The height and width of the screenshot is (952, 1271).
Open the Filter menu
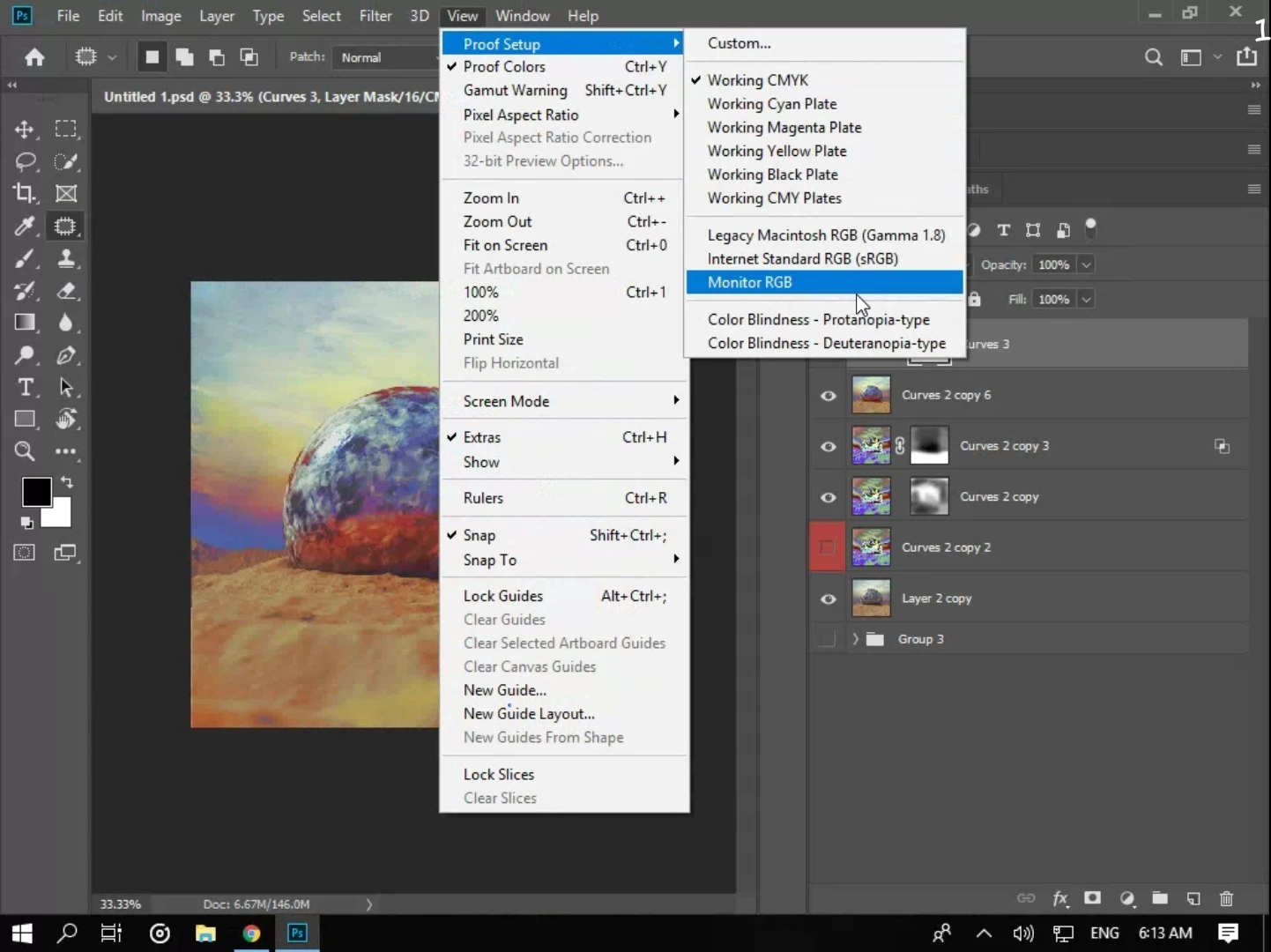click(375, 16)
